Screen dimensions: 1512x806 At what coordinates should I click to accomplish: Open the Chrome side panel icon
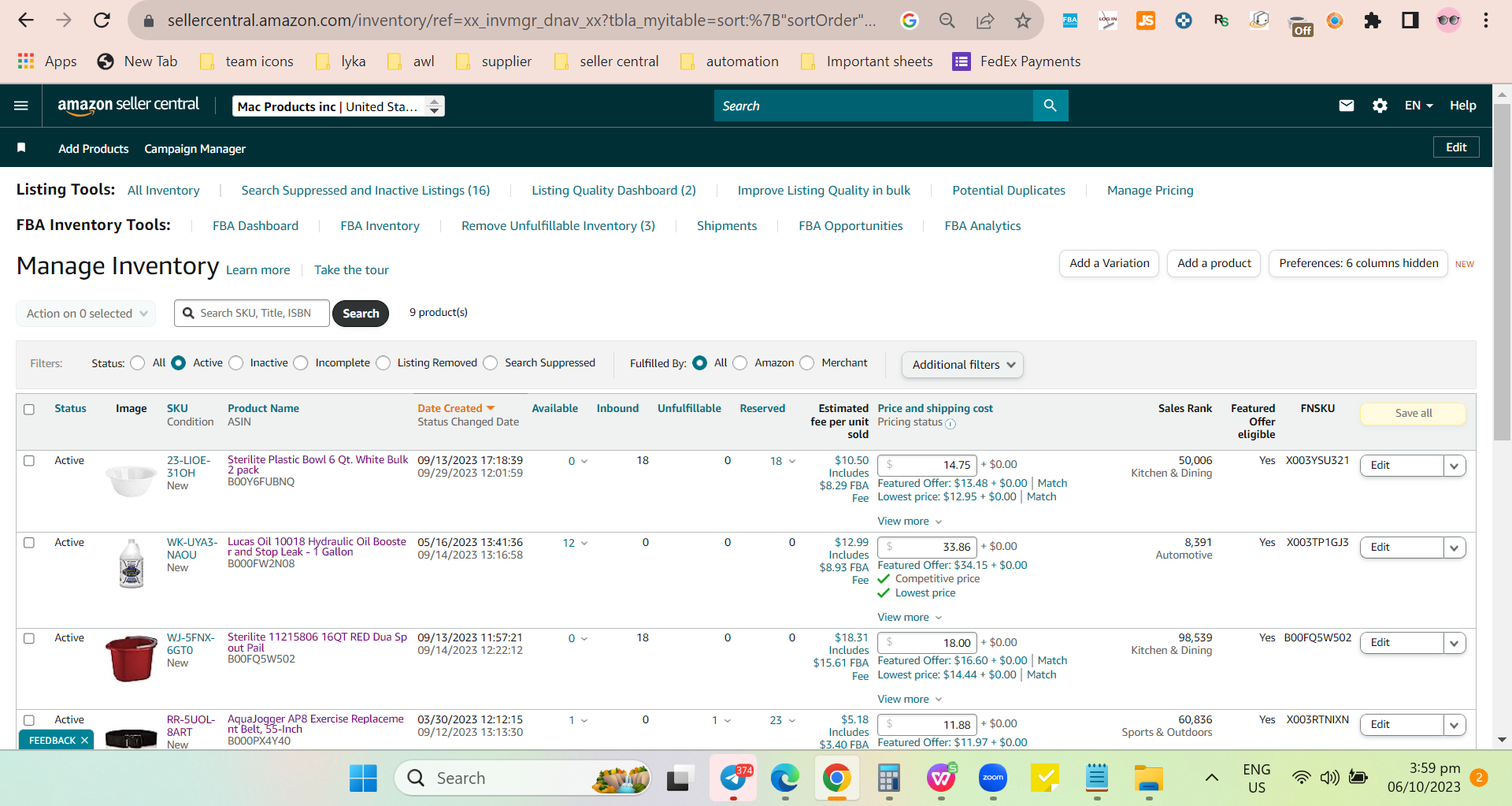[1410, 20]
